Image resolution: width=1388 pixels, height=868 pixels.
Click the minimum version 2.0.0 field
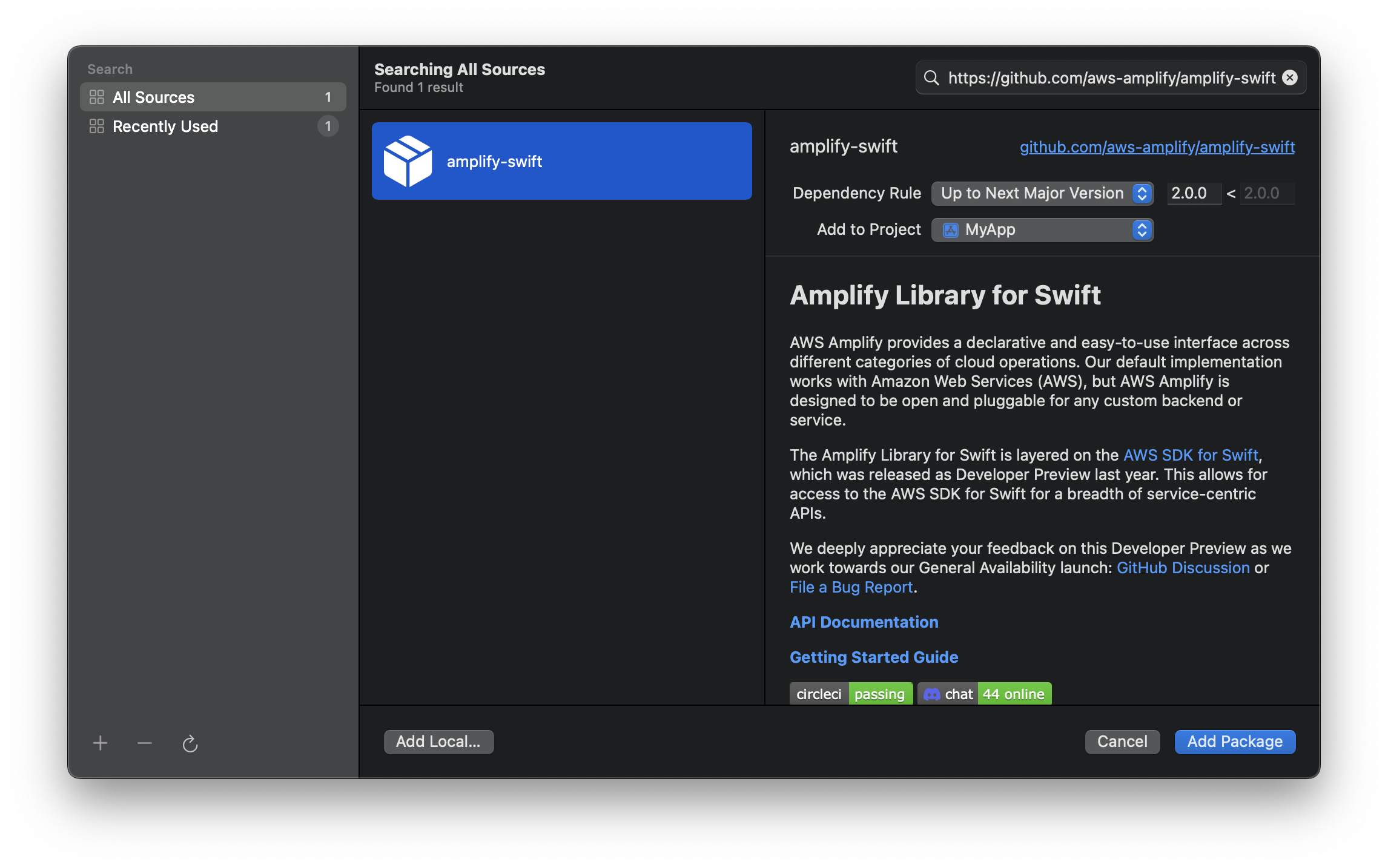coord(1193,193)
